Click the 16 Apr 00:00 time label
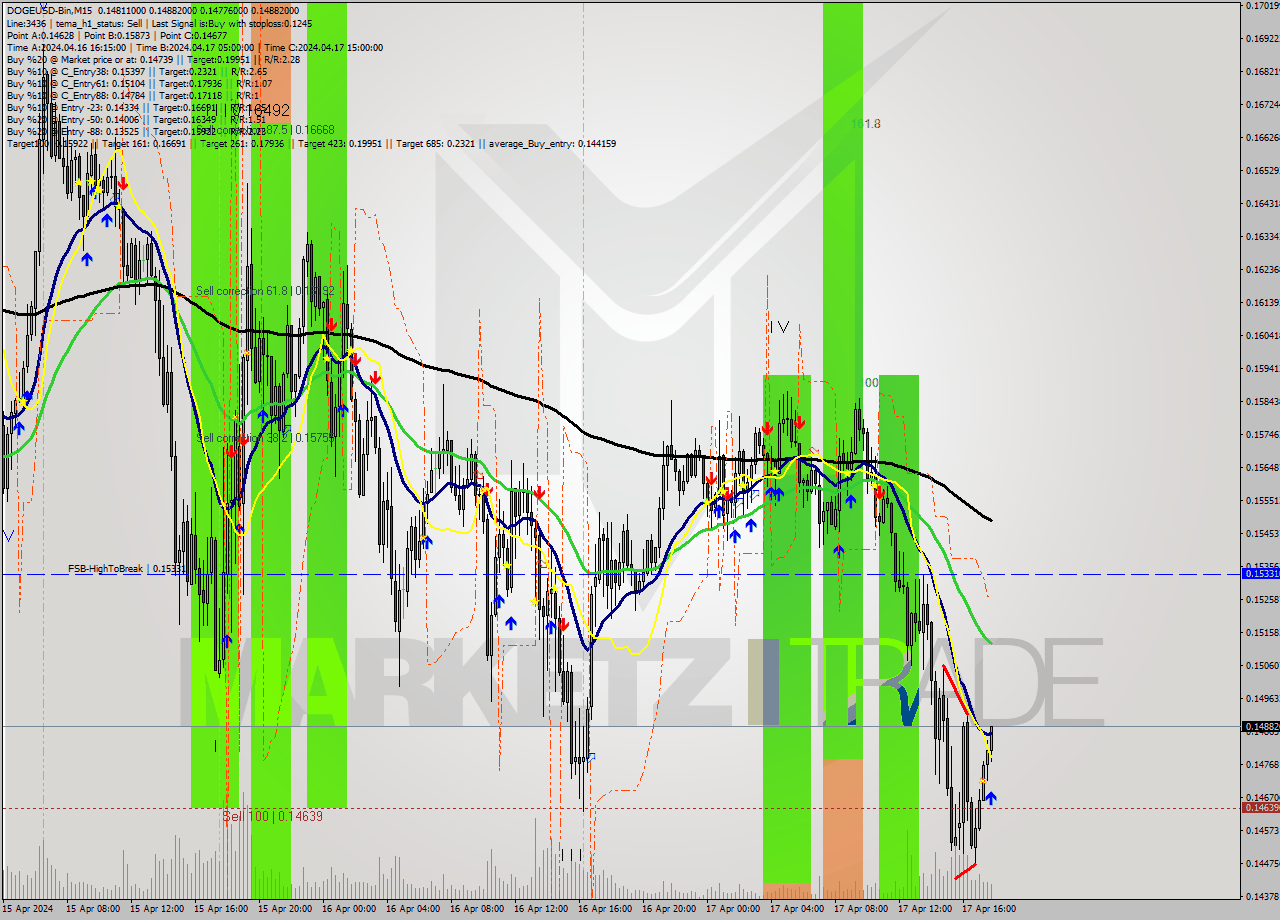1280x920 pixels. coord(348,909)
